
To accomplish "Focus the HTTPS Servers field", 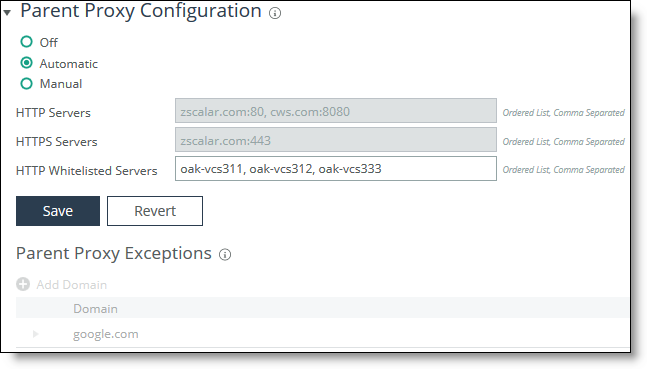I will pos(336,140).
